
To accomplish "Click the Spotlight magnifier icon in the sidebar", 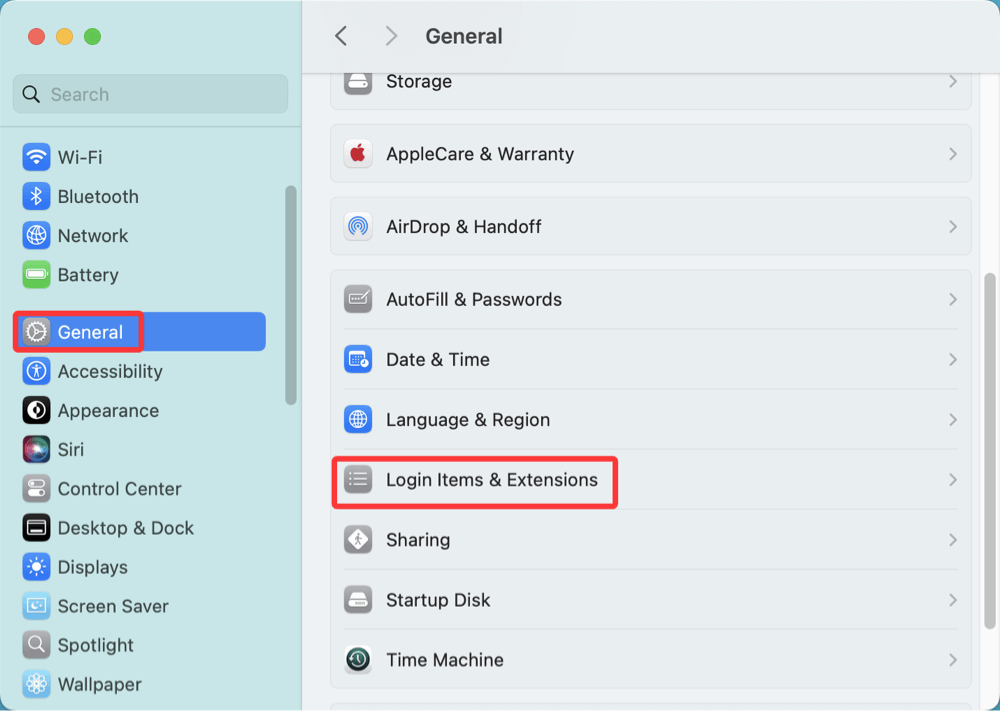I will point(36,645).
